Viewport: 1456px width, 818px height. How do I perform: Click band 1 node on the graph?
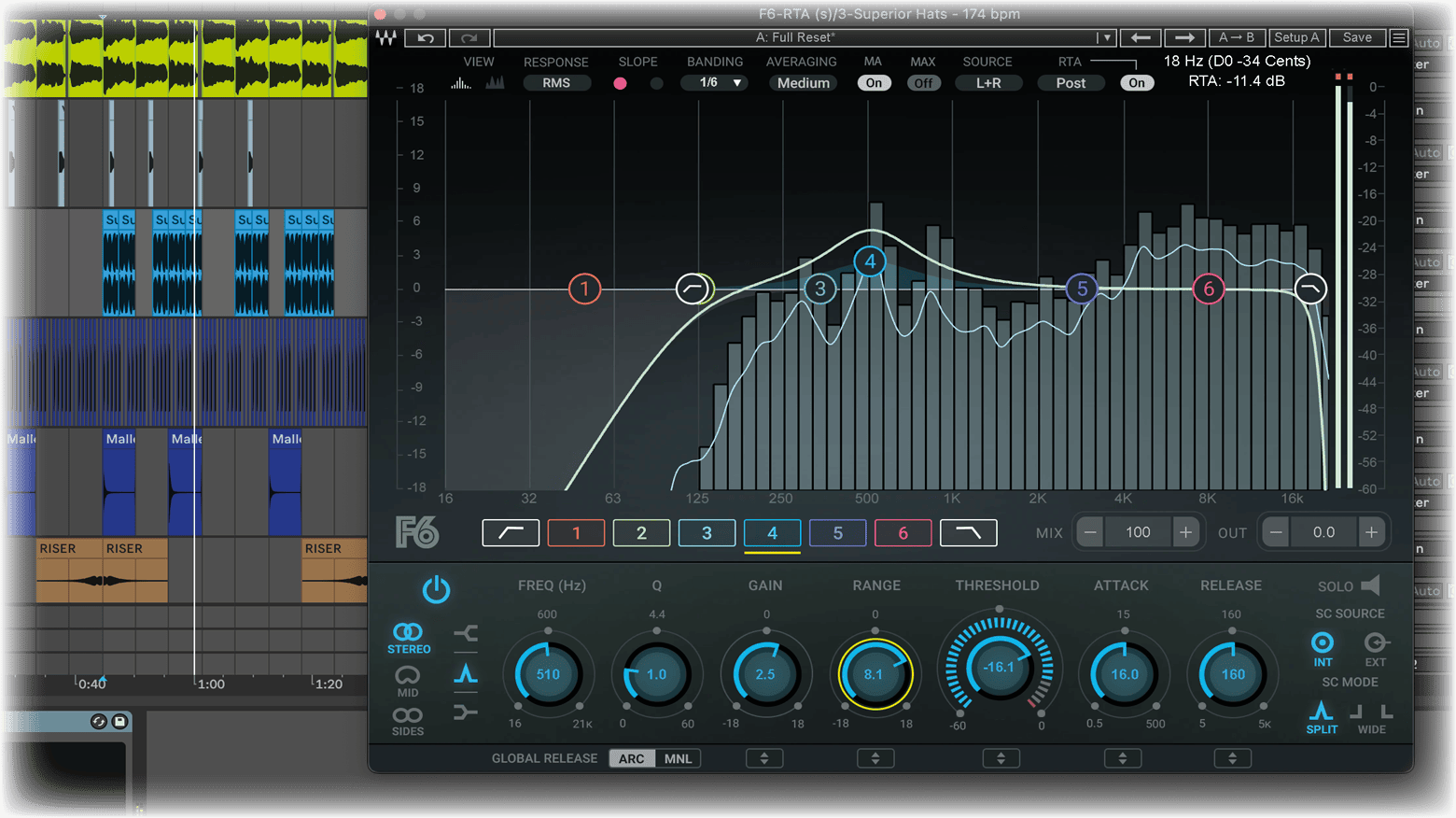click(x=584, y=289)
